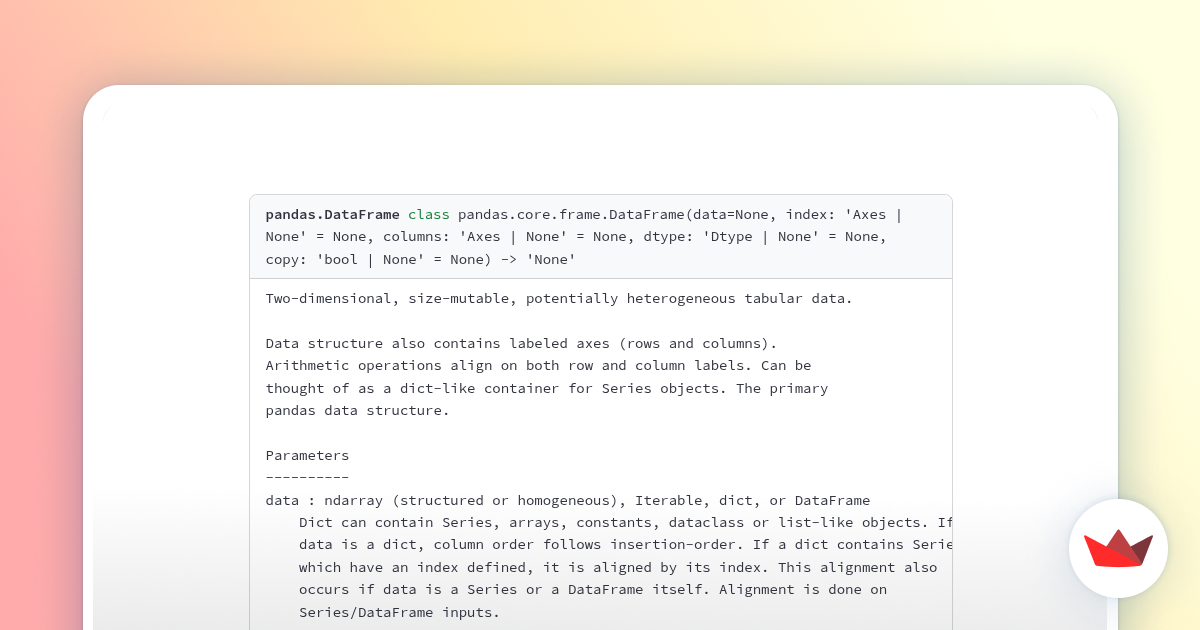Click the 'which have an index defined' line
This screenshot has height=630, width=1200.
click(617, 567)
